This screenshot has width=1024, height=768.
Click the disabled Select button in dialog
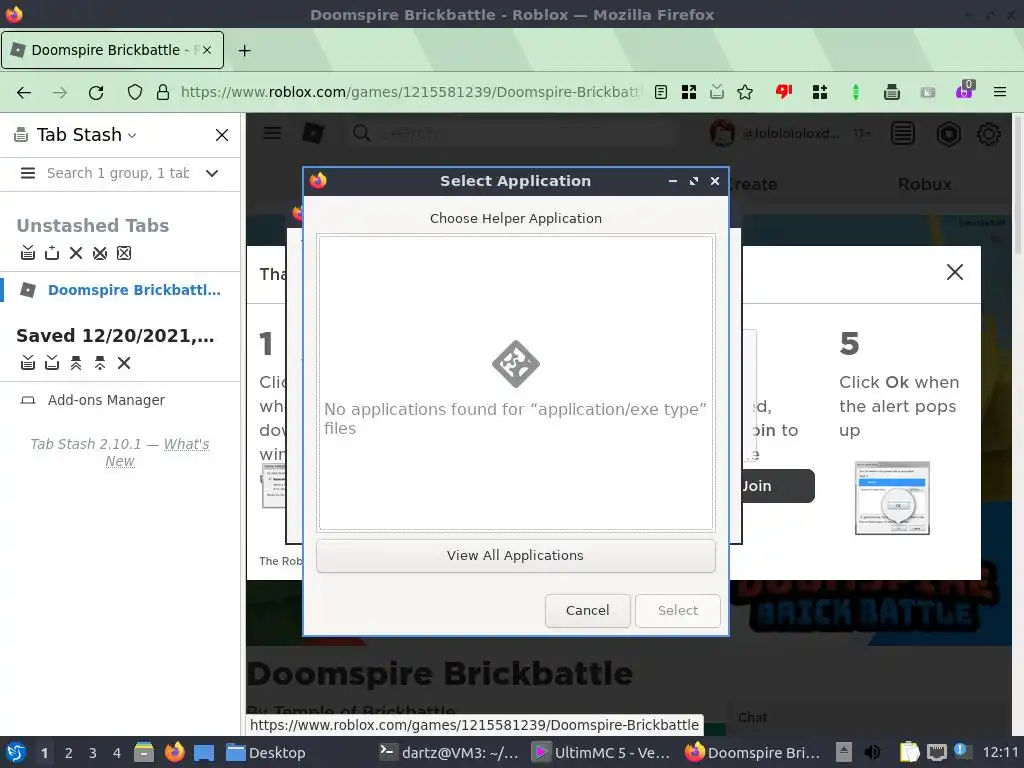coord(677,610)
